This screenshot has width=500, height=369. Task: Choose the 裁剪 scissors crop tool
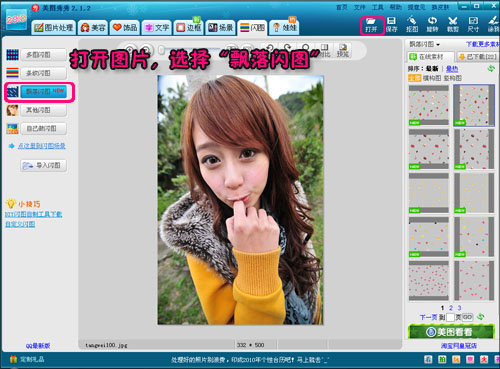pos(452,25)
